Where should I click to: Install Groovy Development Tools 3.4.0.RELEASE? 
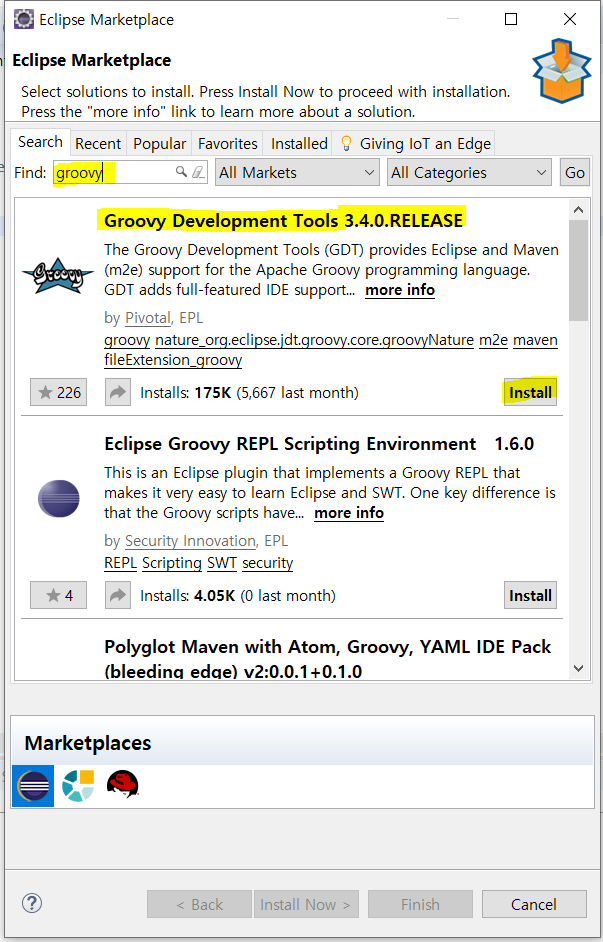tap(530, 393)
